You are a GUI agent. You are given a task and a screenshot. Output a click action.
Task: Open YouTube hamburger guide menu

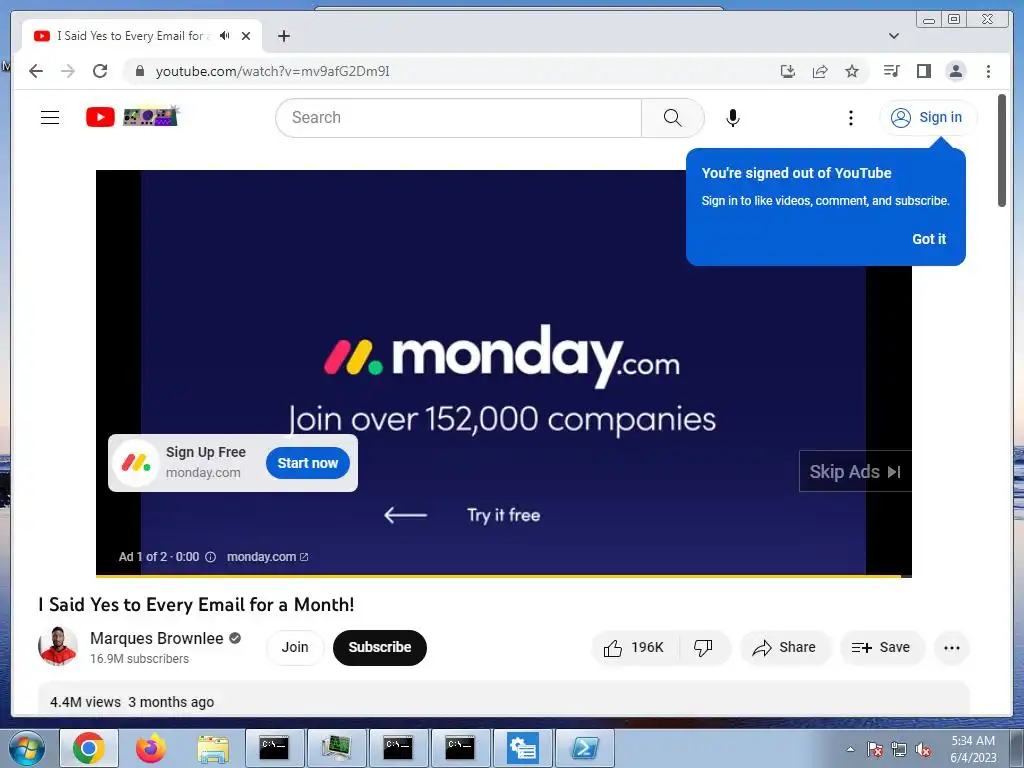click(x=50, y=118)
